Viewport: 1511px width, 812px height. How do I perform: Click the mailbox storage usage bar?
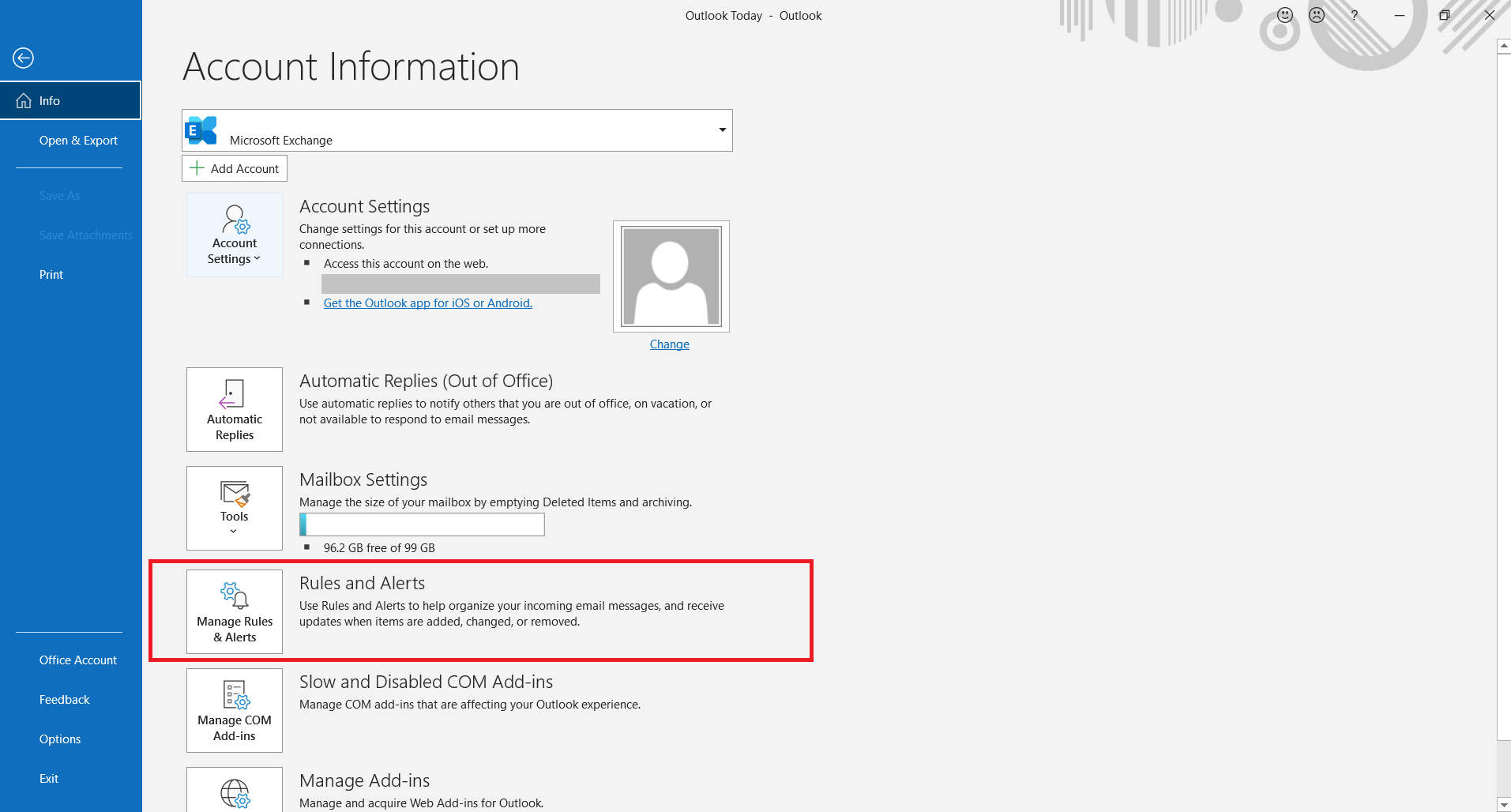point(422,524)
